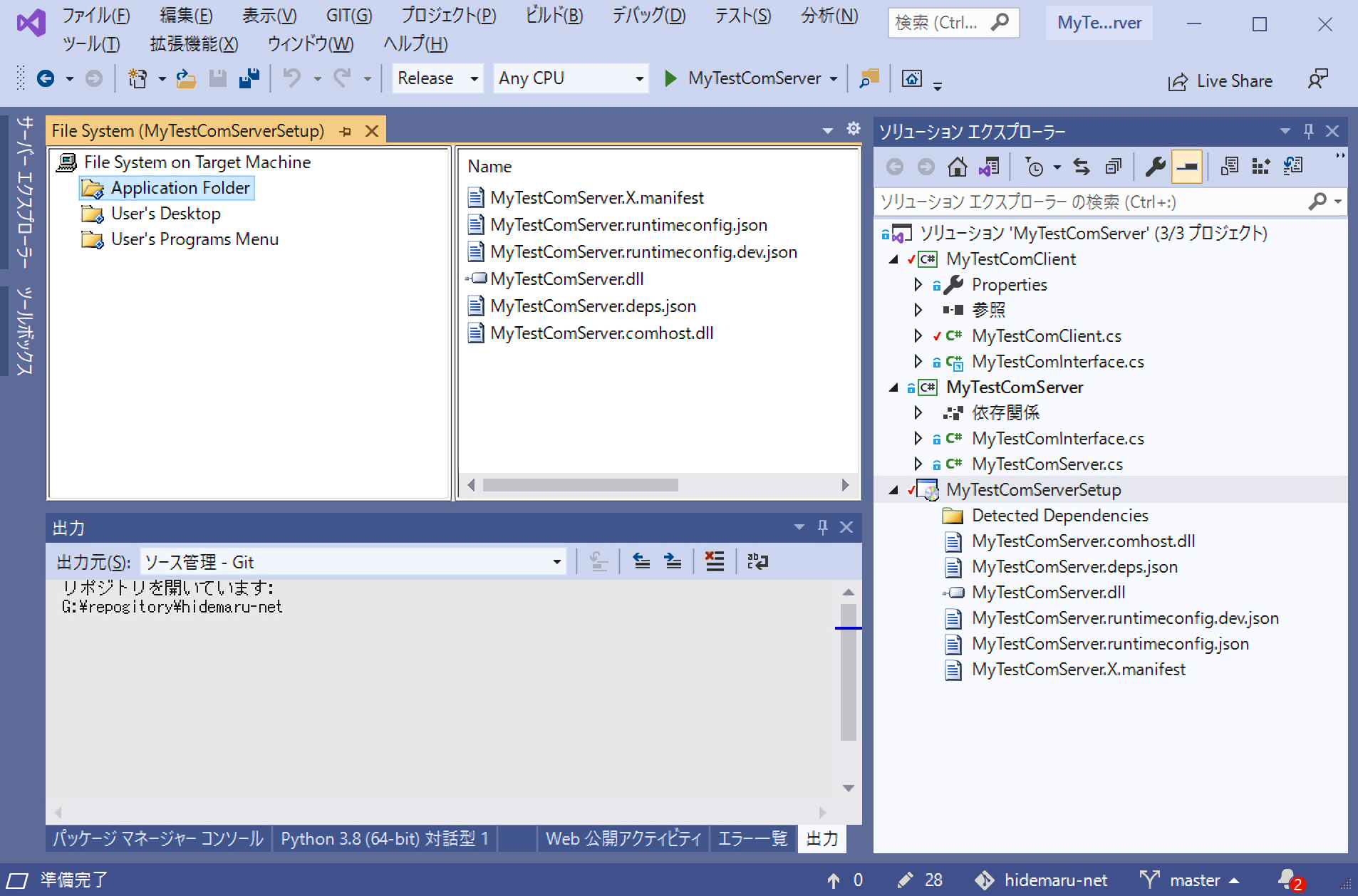Click the file list horizontal scrollbar thumb

point(580,485)
